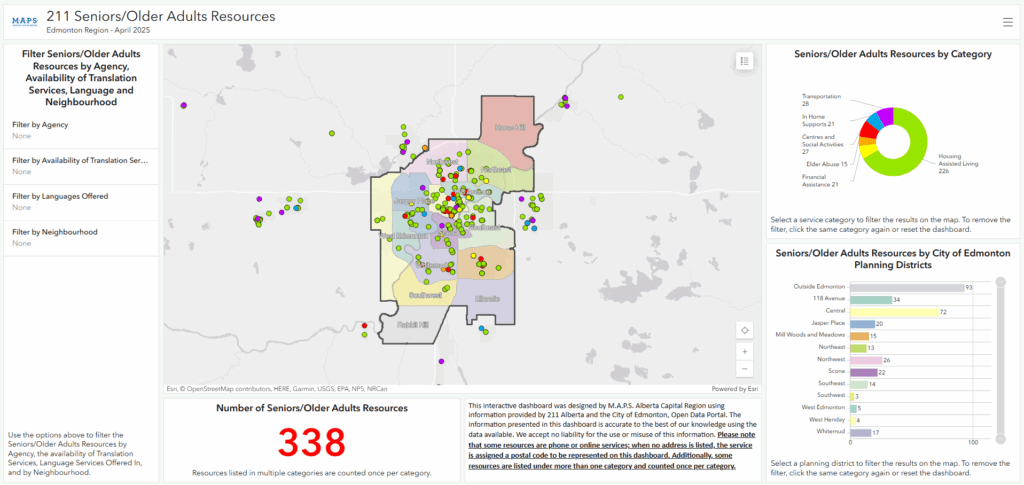Click the vertical range track beside the bar chart
The height and width of the screenshot is (485, 1024).
point(999,360)
